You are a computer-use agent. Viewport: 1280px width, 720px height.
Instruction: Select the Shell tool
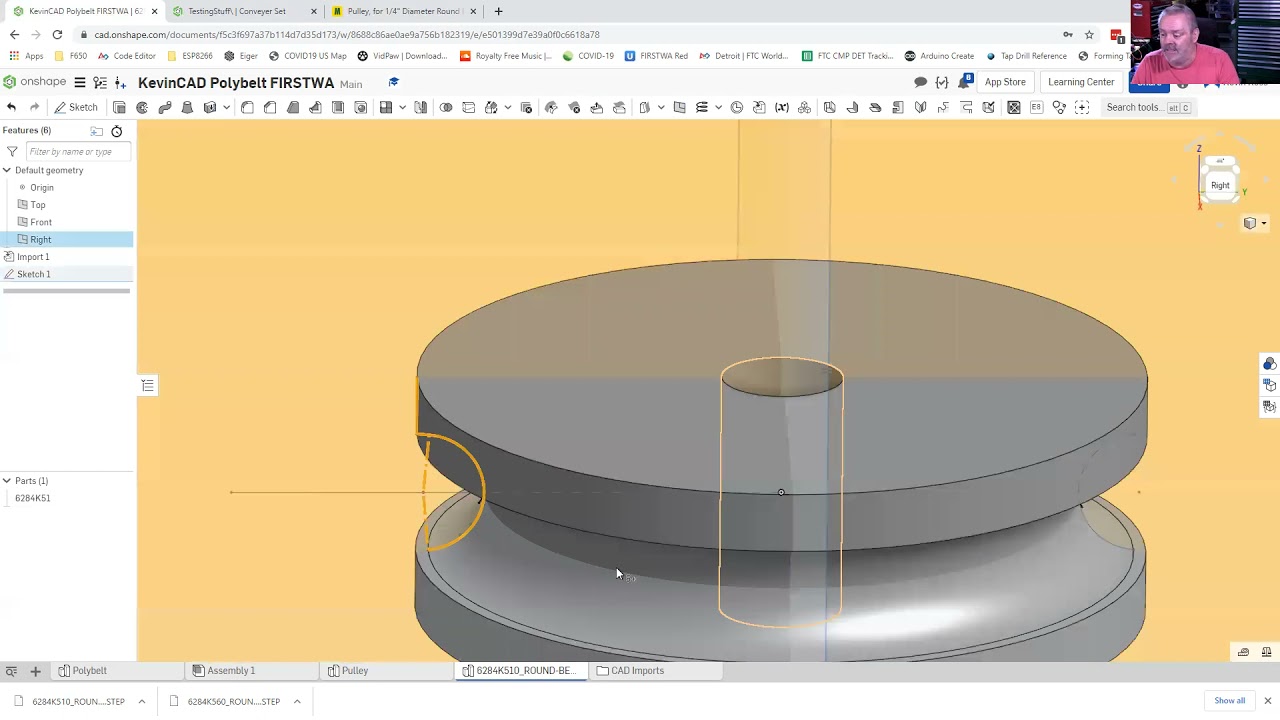pyautogui.click(x=338, y=107)
